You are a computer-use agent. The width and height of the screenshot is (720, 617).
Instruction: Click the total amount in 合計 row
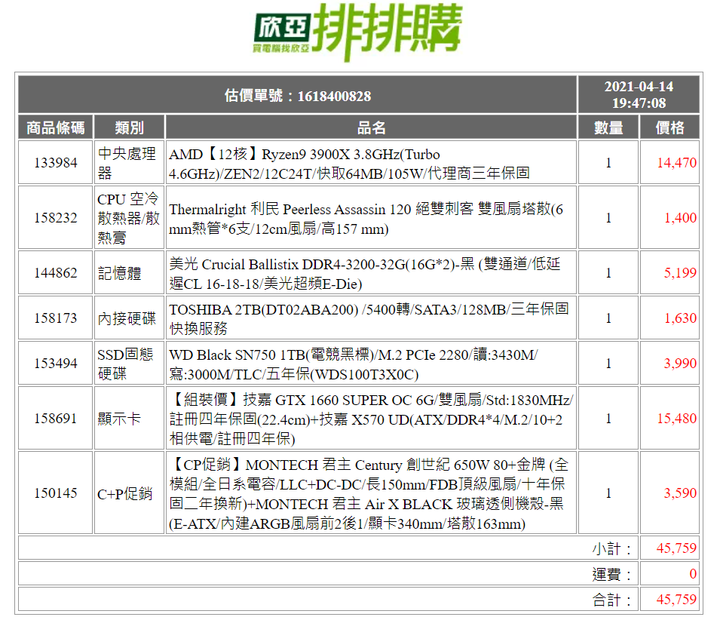676,599
